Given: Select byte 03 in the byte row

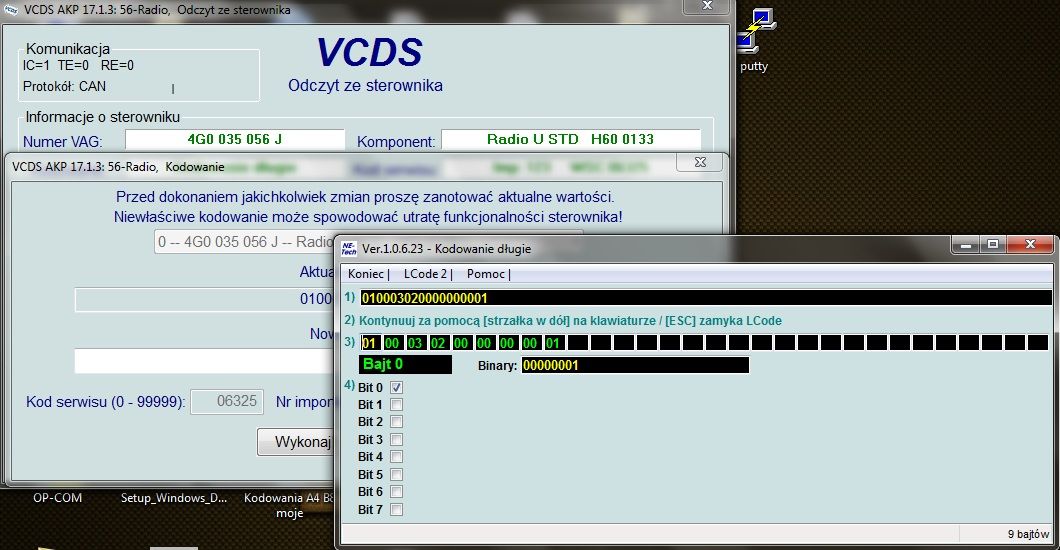Looking at the screenshot, I should click(414, 343).
